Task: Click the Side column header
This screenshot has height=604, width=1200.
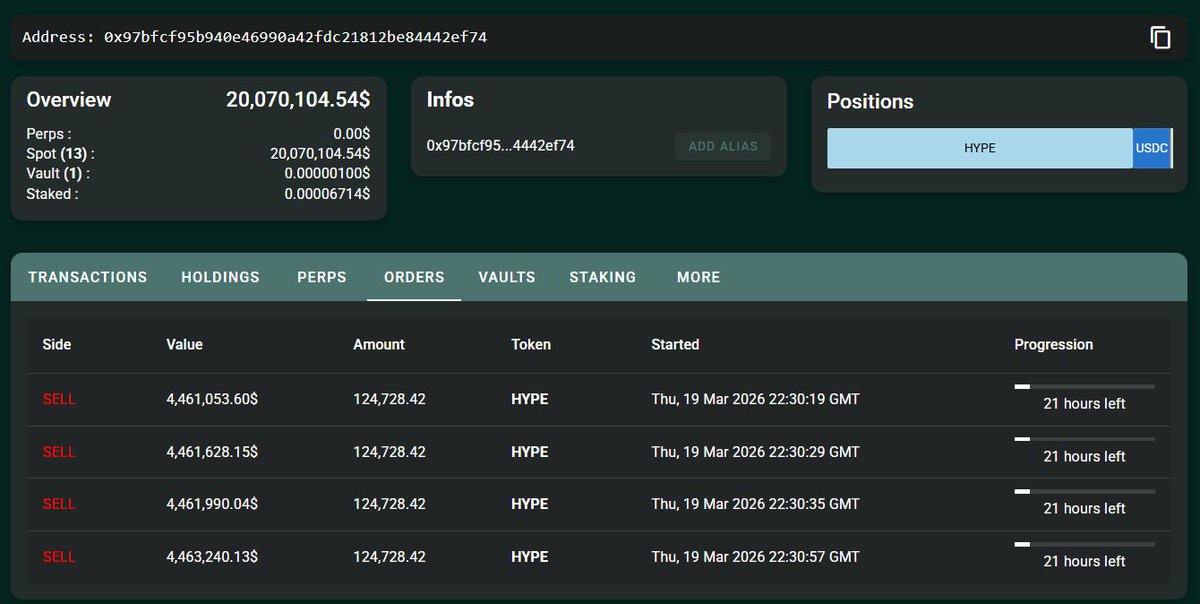Action: tap(57, 344)
